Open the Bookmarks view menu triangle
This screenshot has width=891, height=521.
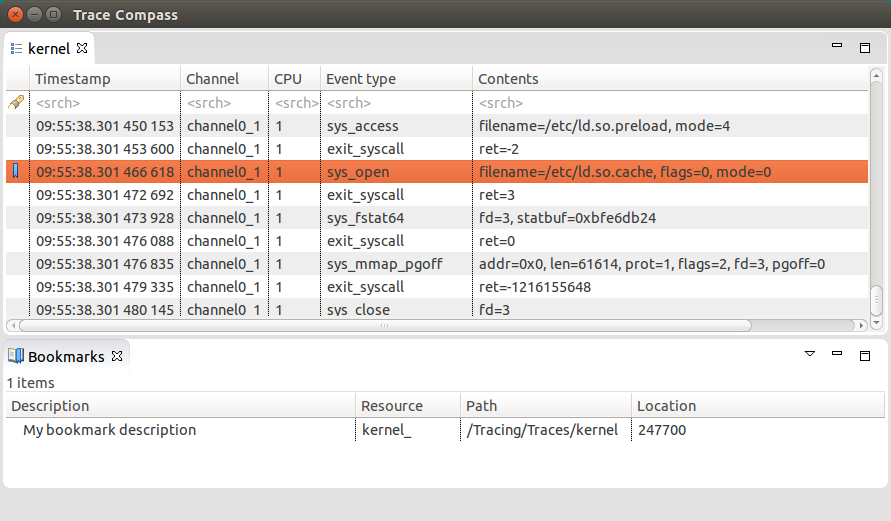[811, 354]
